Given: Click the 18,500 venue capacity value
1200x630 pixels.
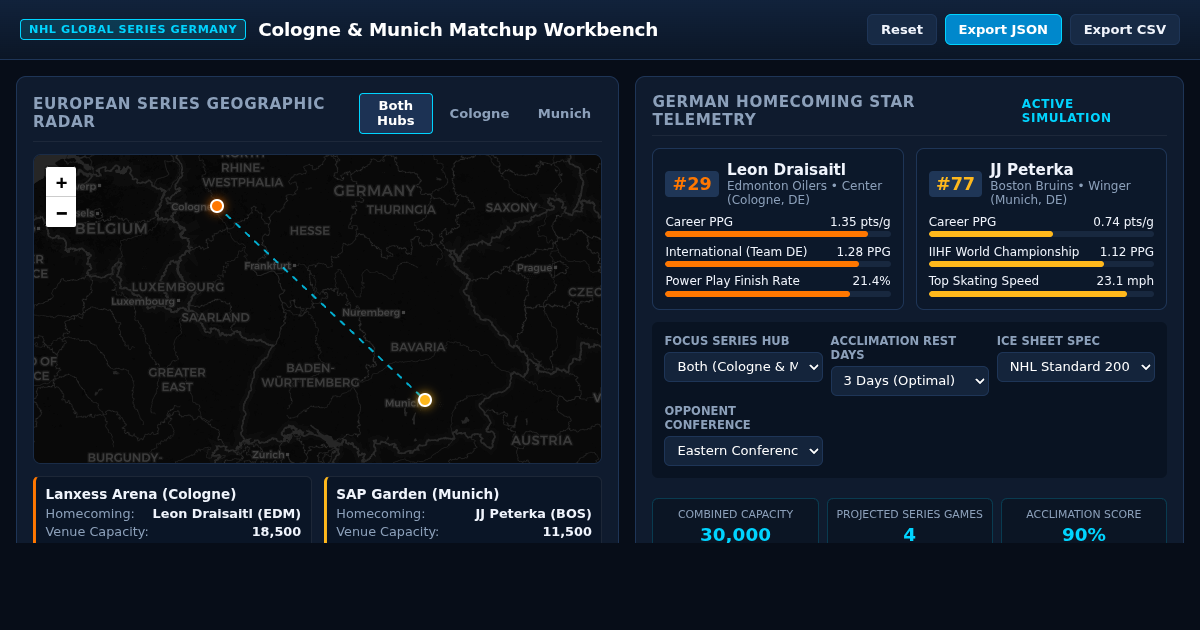Looking at the screenshot, I should click(x=276, y=532).
